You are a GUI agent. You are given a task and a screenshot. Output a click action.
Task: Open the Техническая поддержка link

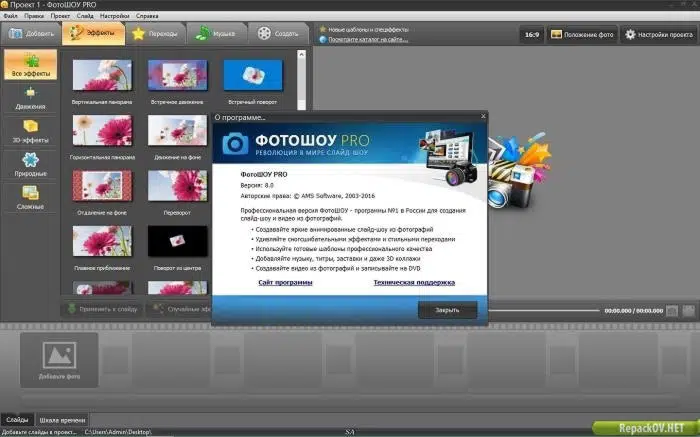414,282
